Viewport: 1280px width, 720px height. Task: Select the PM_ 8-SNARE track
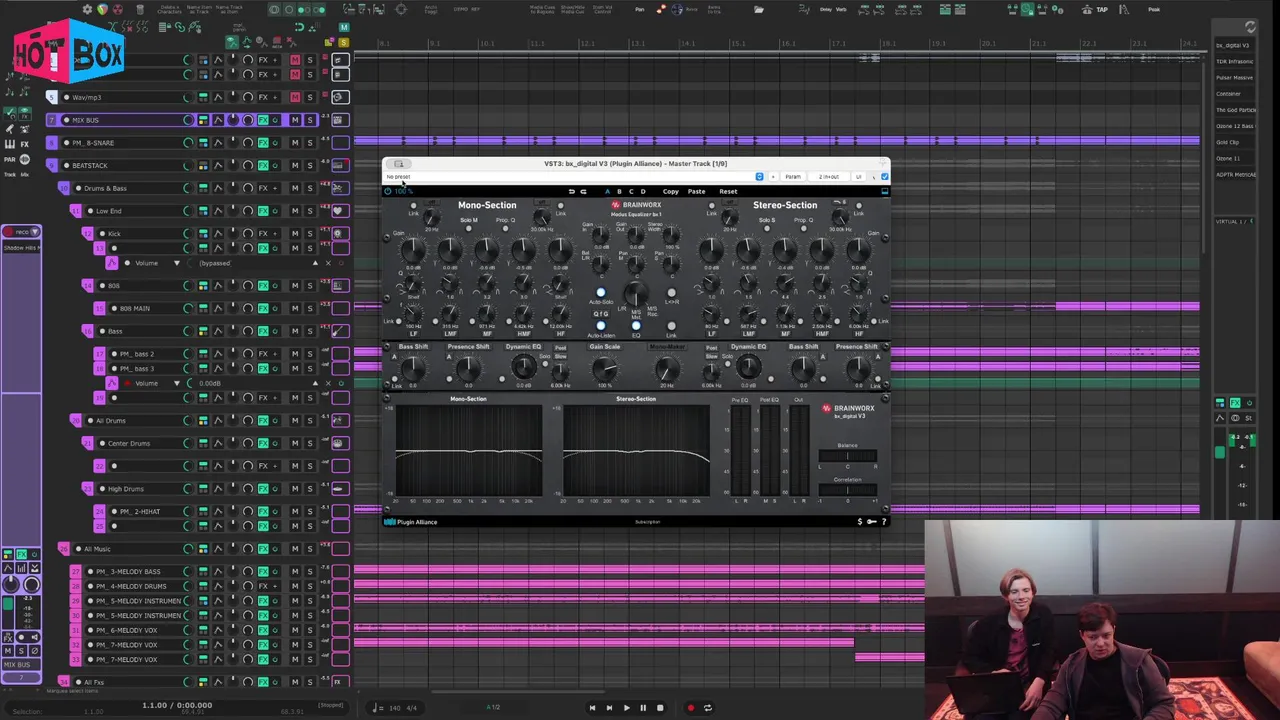[93, 143]
